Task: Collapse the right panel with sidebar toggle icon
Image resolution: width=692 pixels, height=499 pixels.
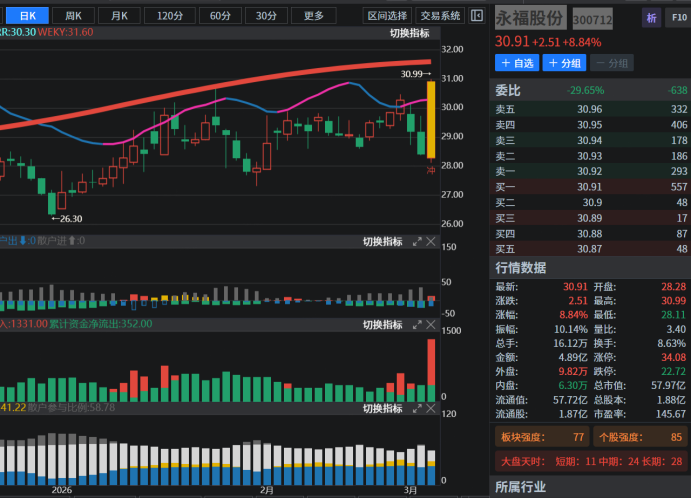Action: click(x=478, y=15)
